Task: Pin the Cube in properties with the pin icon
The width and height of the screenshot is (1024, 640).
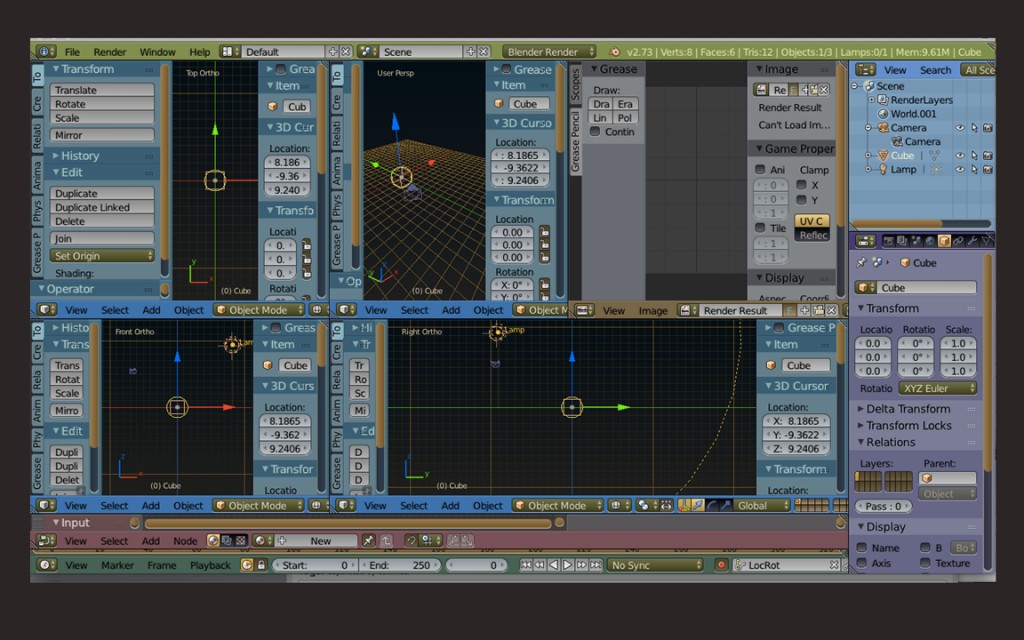Action: click(x=860, y=262)
